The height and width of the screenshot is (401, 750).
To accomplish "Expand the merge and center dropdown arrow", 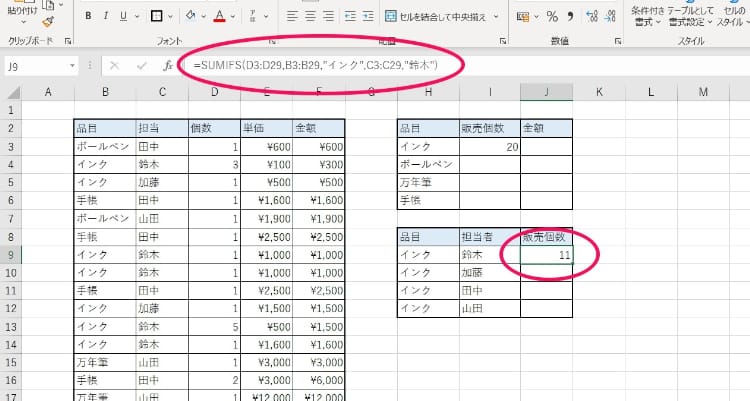I will [x=494, y=16].
